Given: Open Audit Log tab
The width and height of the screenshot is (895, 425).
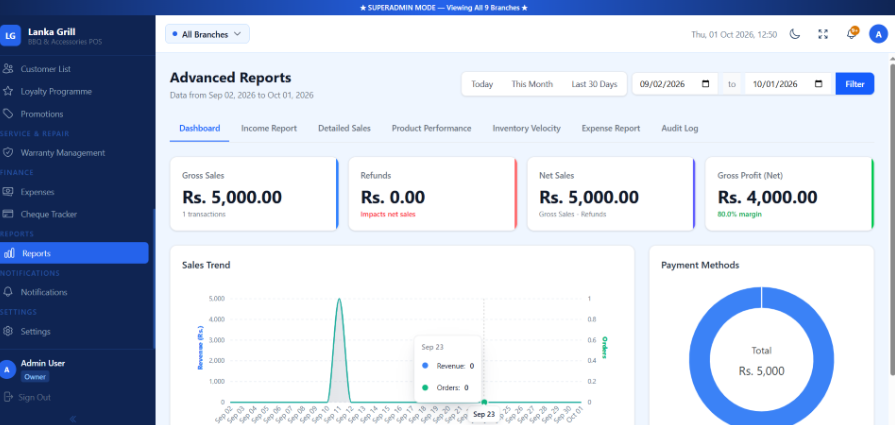Looking at the screenshot, I should click(679, 128).
